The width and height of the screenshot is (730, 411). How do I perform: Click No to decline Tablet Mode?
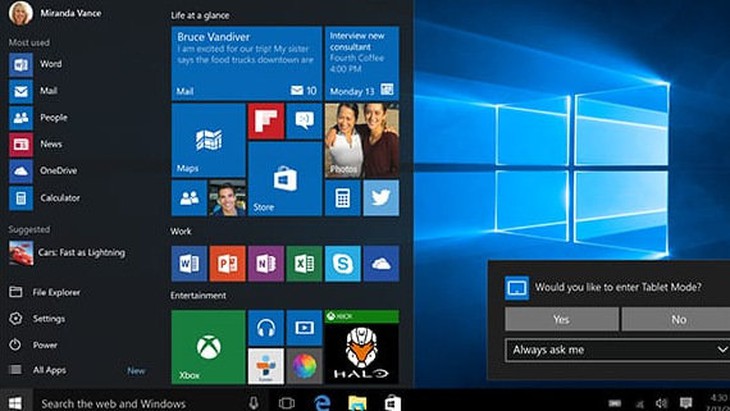(x=678, y=319)
